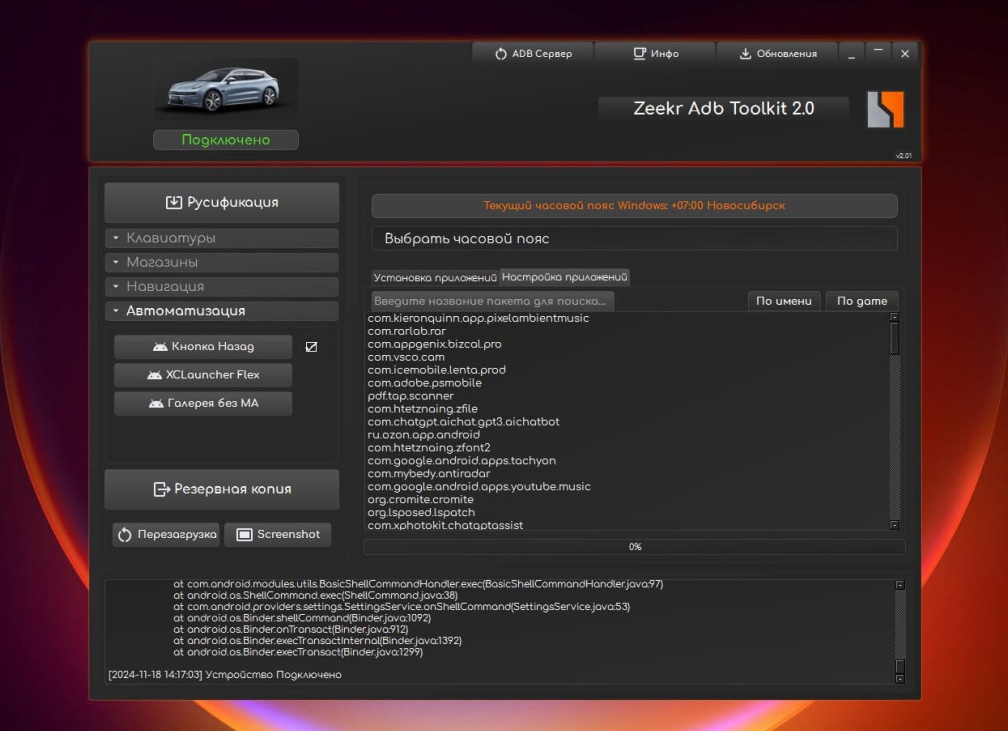Sort packages По имени

784,301
